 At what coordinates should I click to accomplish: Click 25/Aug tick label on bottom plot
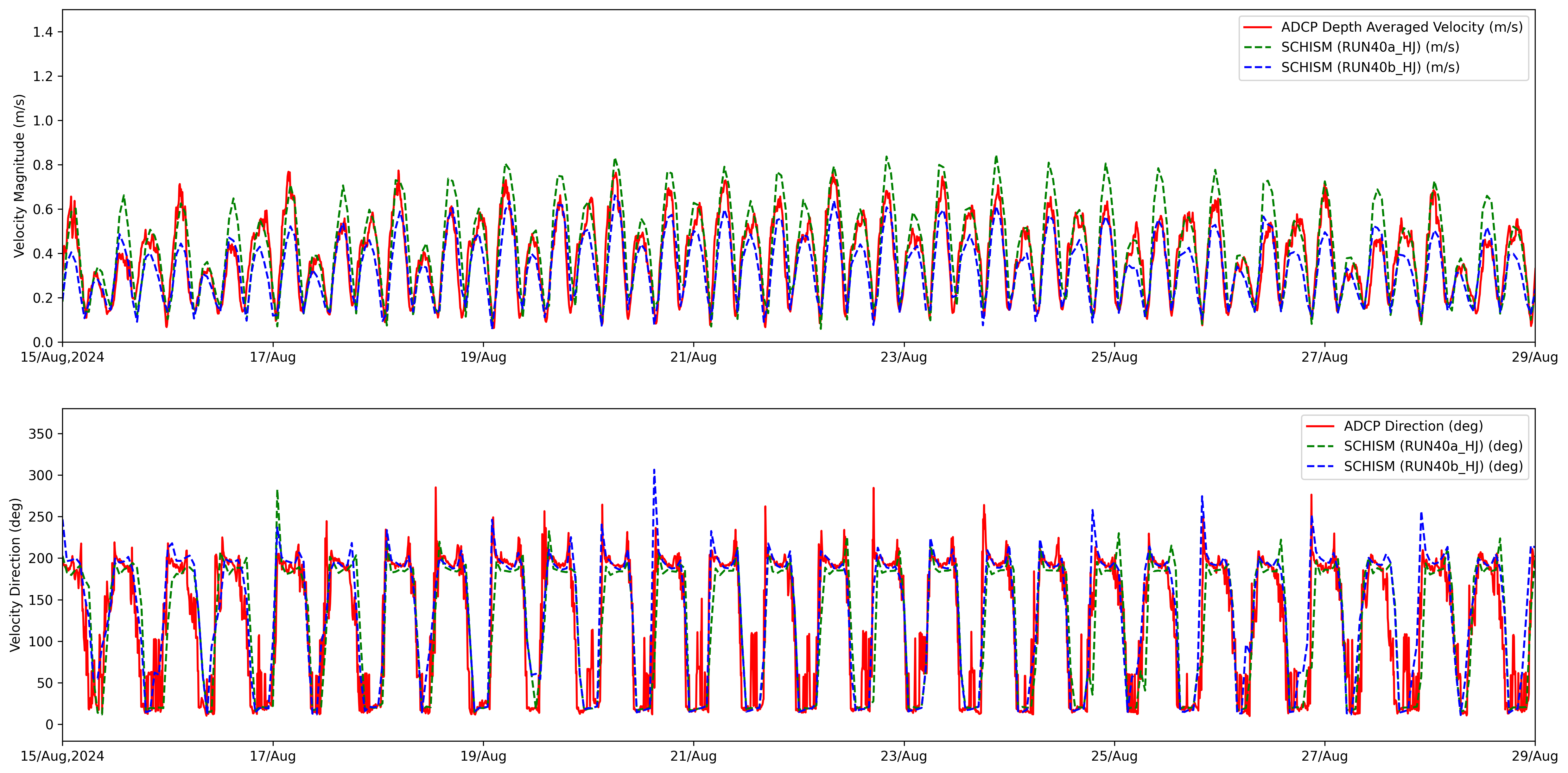tap(1114, 757)
